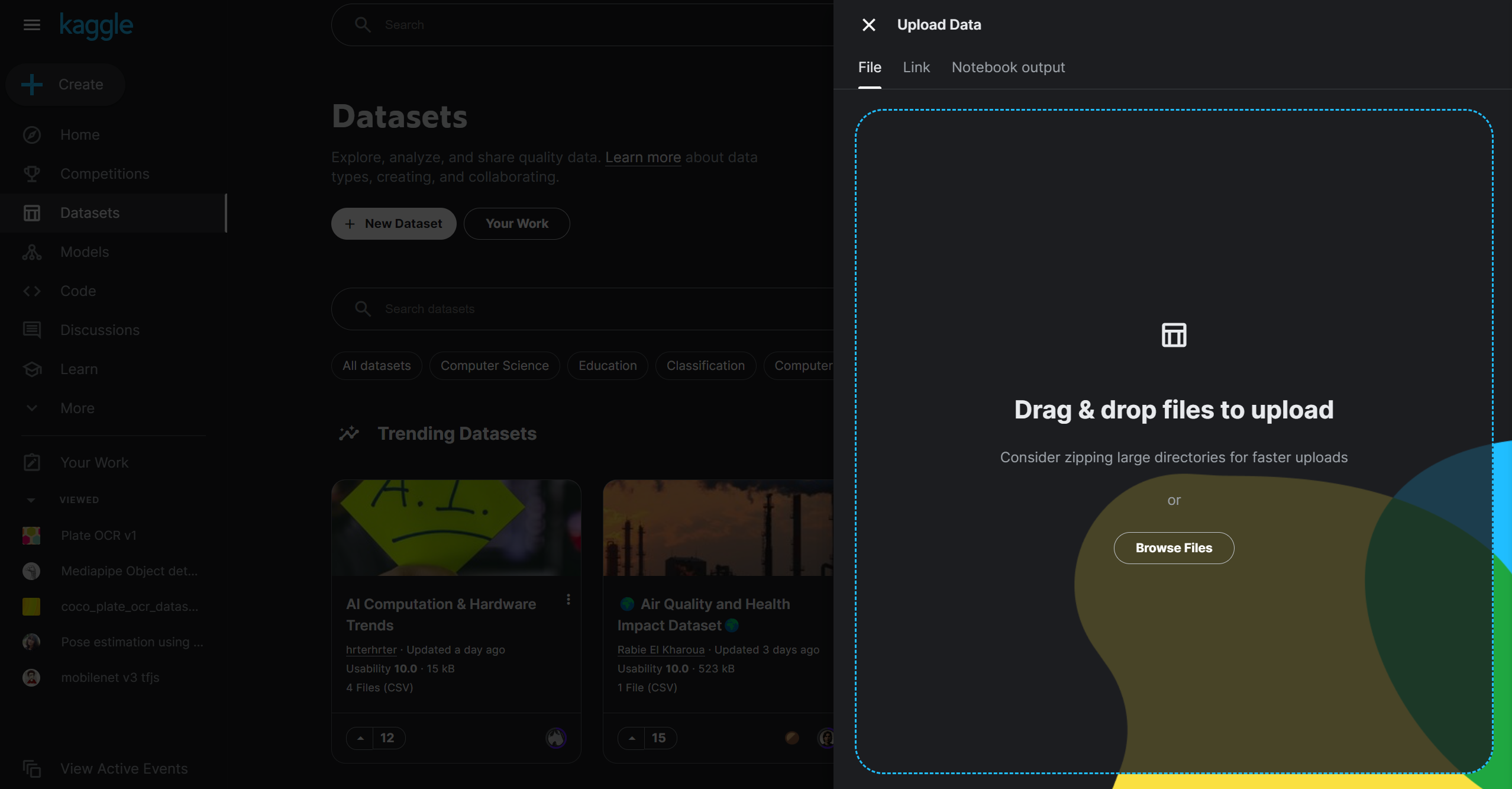The height and width of the screenshot is (789, 1512).
Task: Switch to the Link tab
Action: (x=916, y=67)
